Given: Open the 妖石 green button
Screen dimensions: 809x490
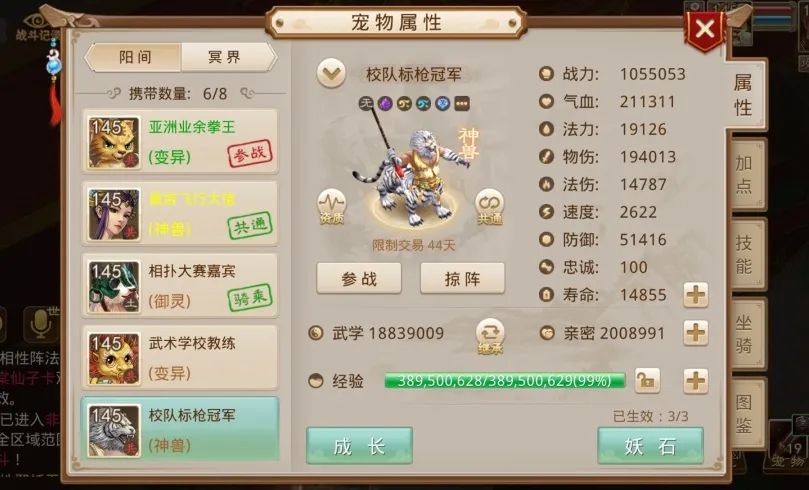Looking at the screenshot, I should 651,446.
